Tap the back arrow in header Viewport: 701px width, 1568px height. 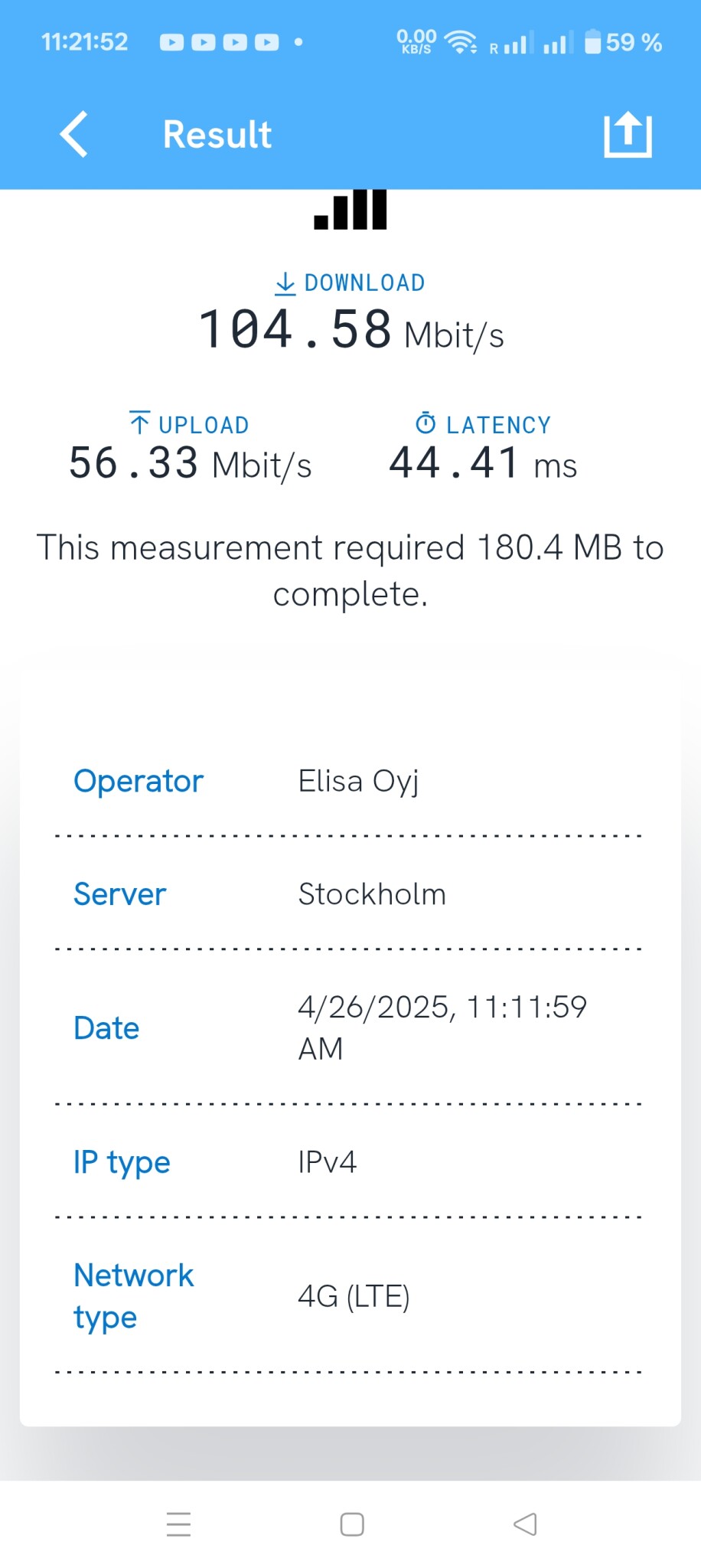[74, 135]
